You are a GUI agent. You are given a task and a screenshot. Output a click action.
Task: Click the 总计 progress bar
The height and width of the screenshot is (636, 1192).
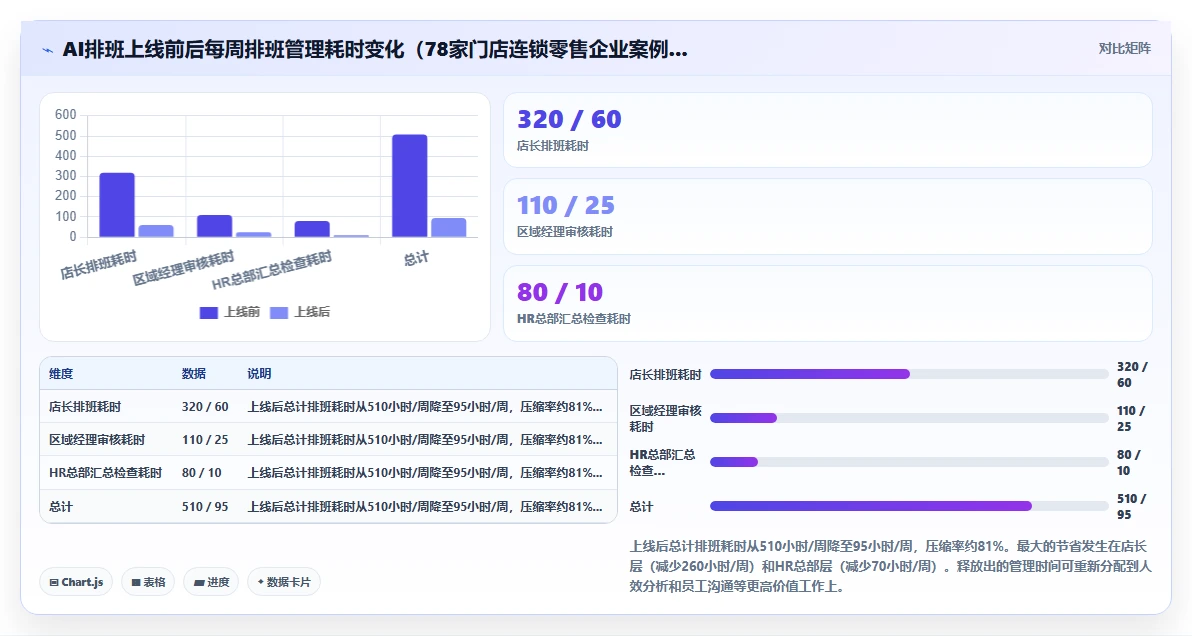[909, 506]
